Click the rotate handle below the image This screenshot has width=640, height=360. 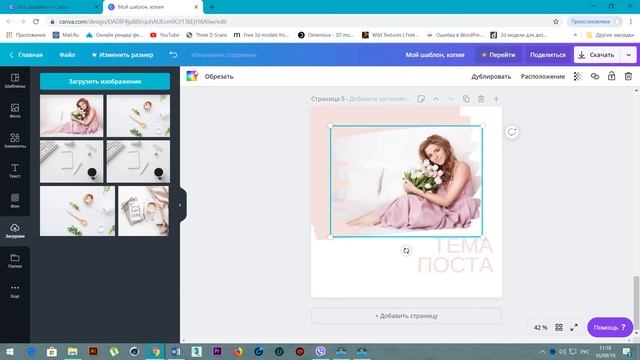click(406, 251)
